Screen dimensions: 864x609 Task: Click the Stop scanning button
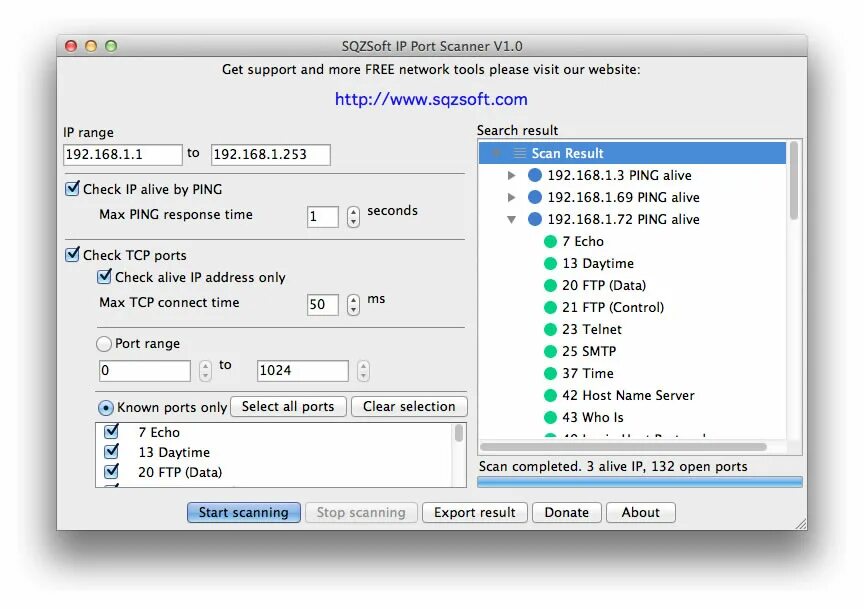click(361, 513)
